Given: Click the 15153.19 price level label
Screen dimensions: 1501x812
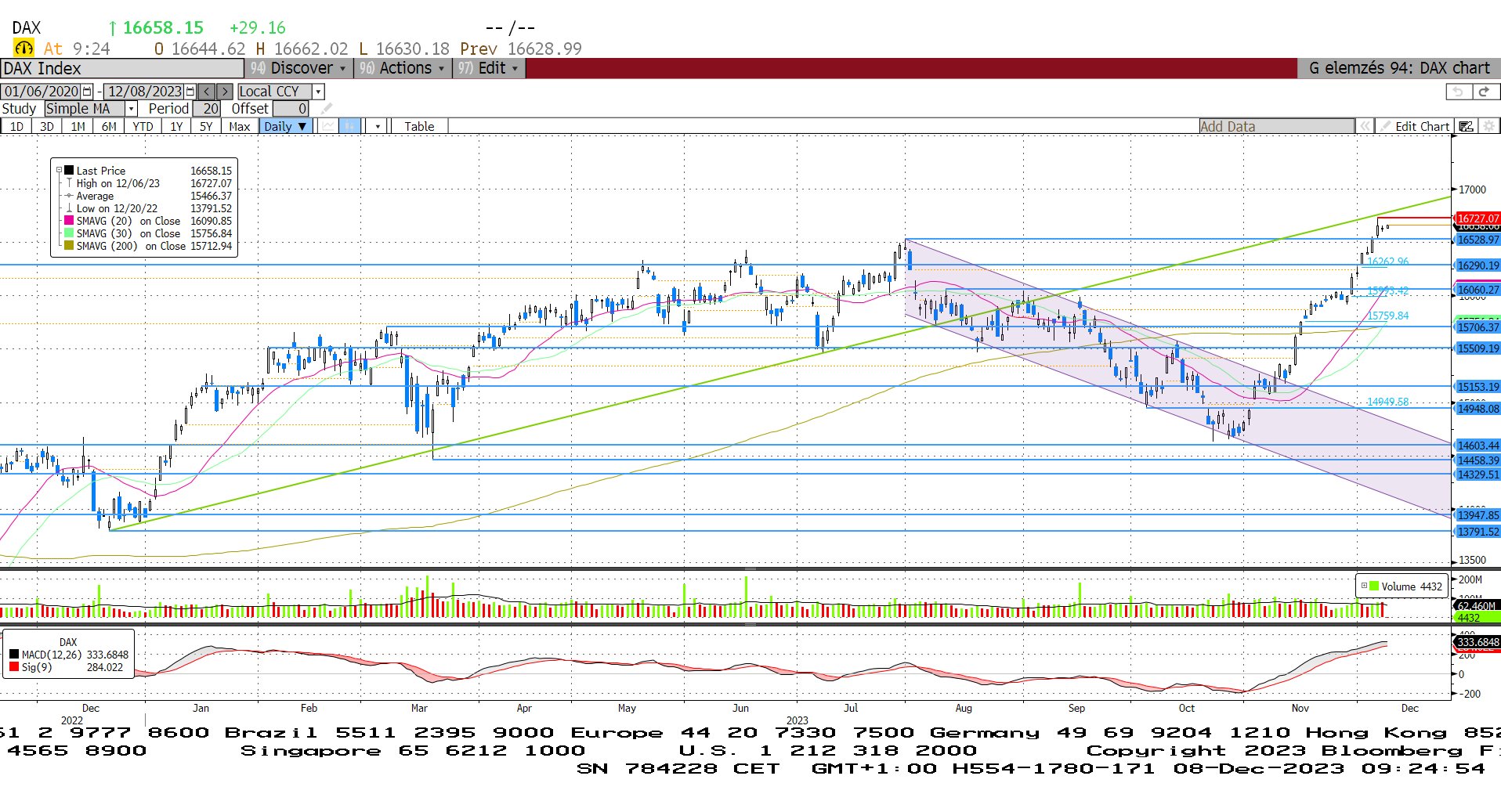Looking at the screenshot, I should [1477, 387].
